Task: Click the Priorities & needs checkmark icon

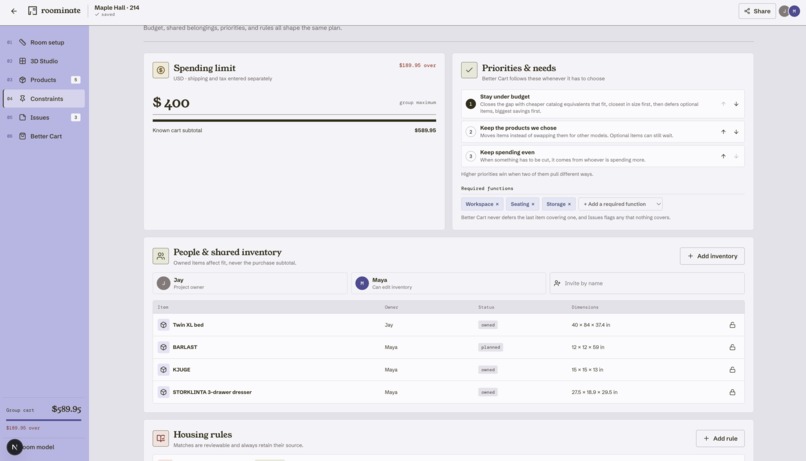Action: click(469, 70)
